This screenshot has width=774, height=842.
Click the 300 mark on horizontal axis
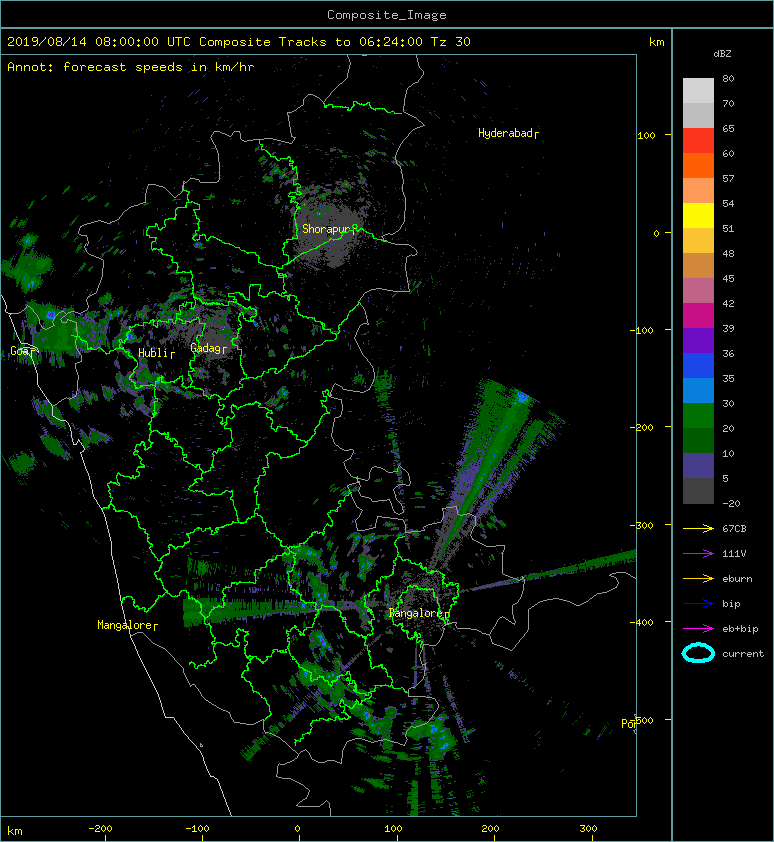[x=588, y=829]
